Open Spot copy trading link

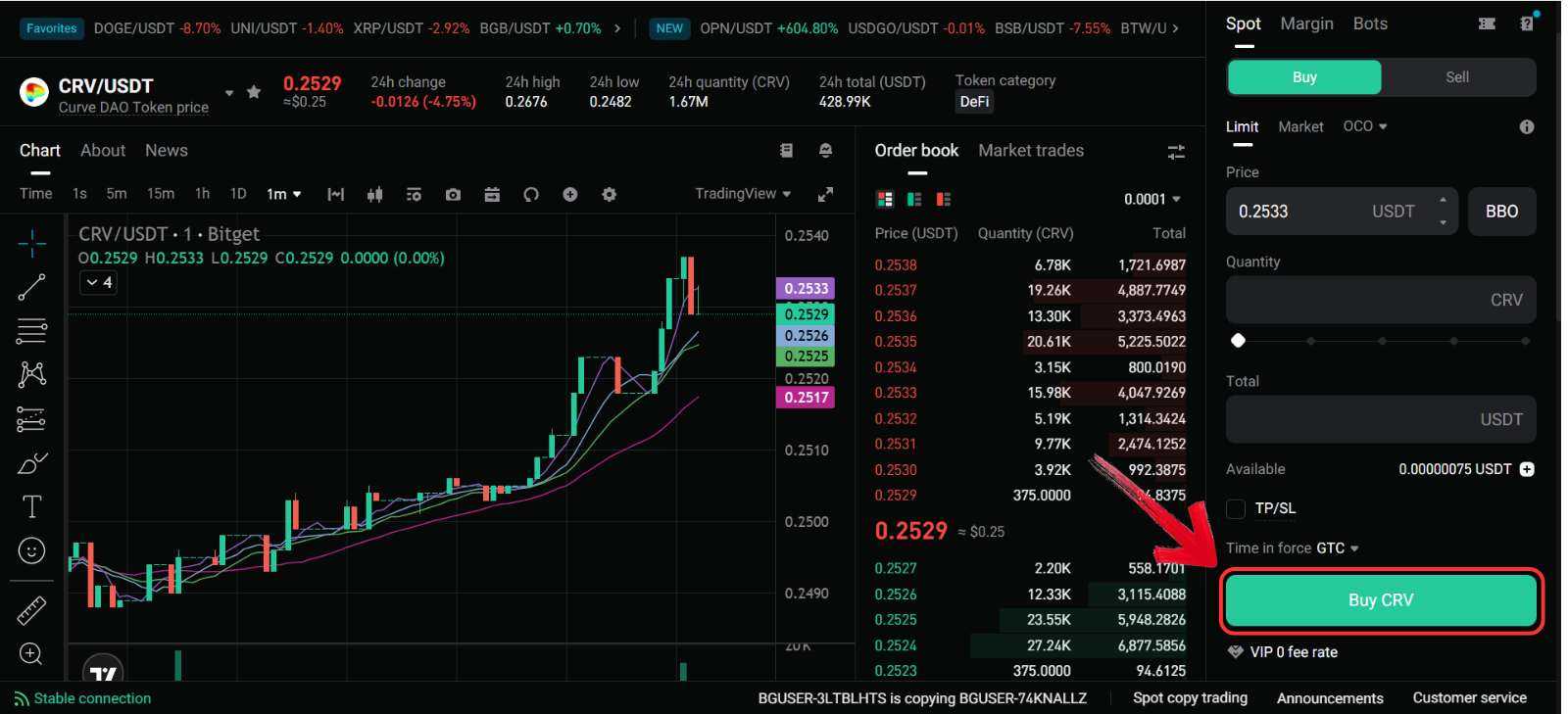(x=1190, y=697)
